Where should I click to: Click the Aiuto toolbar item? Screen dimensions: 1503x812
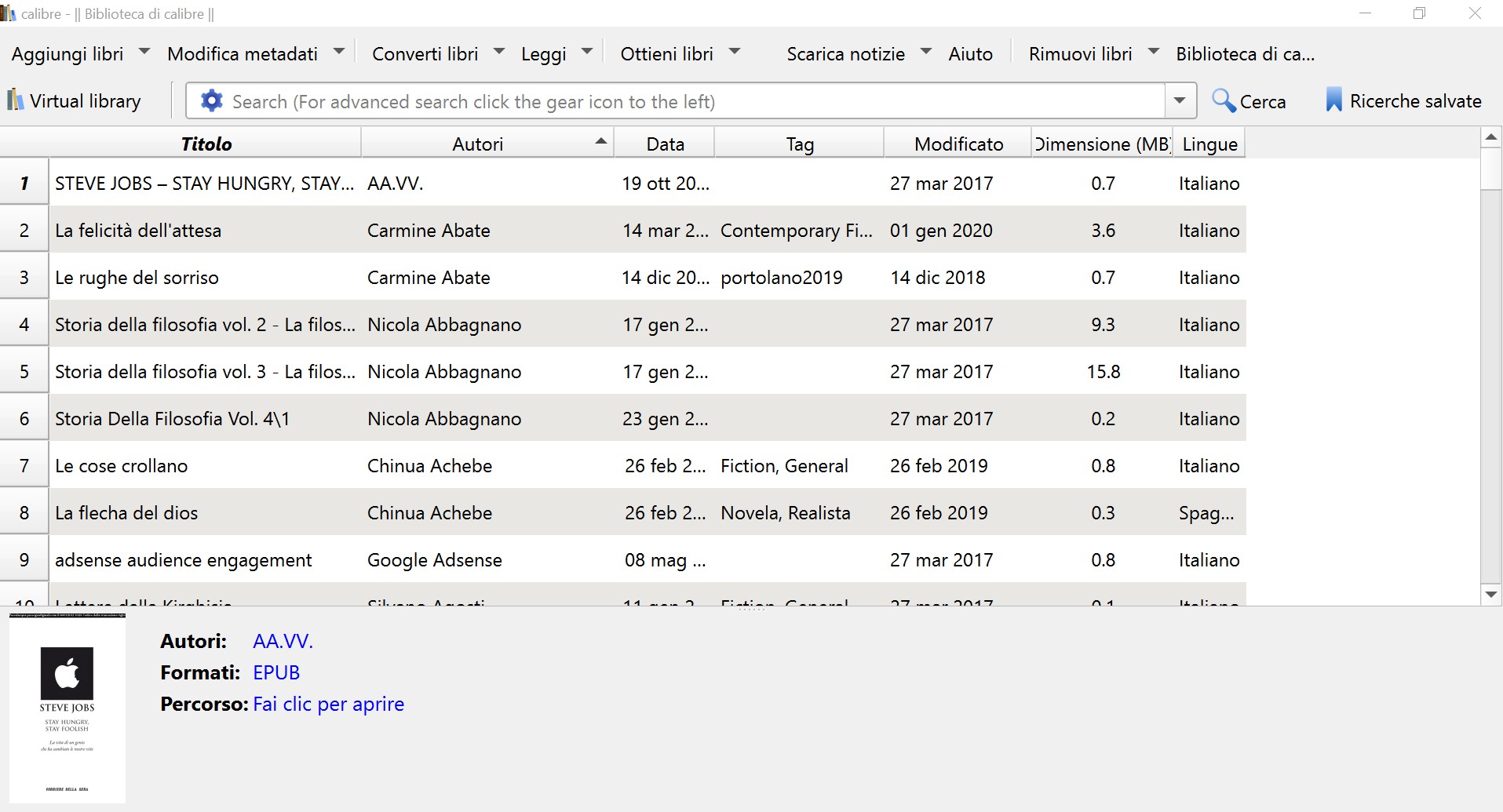pos(970,54)
